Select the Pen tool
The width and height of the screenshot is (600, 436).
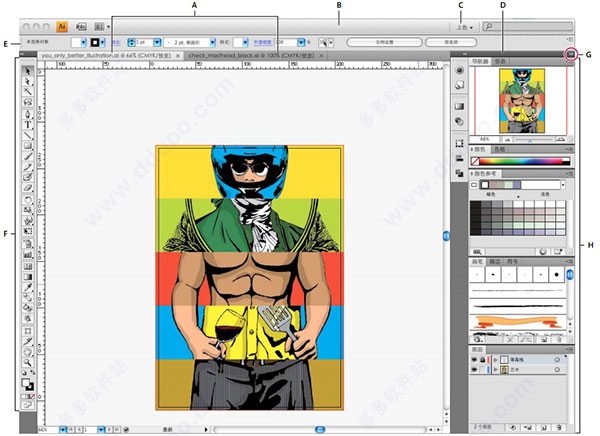click(28, 114)
